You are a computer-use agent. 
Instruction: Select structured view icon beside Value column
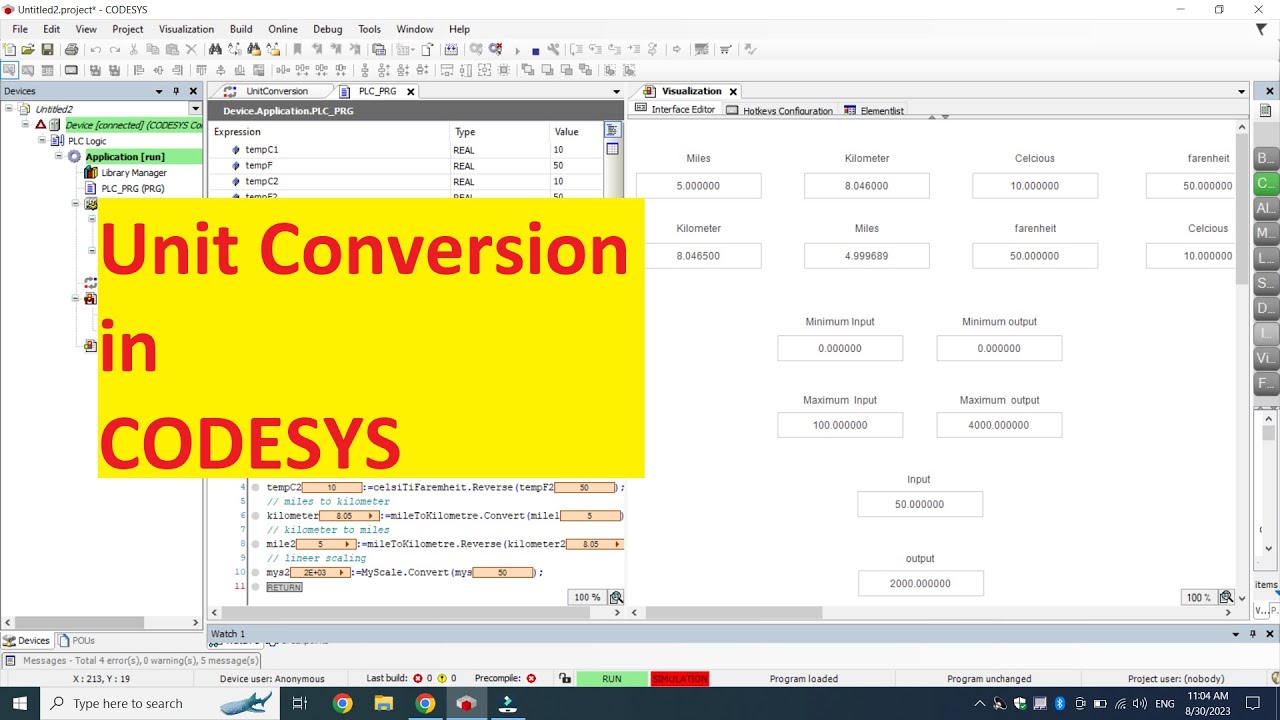[612, 130]
